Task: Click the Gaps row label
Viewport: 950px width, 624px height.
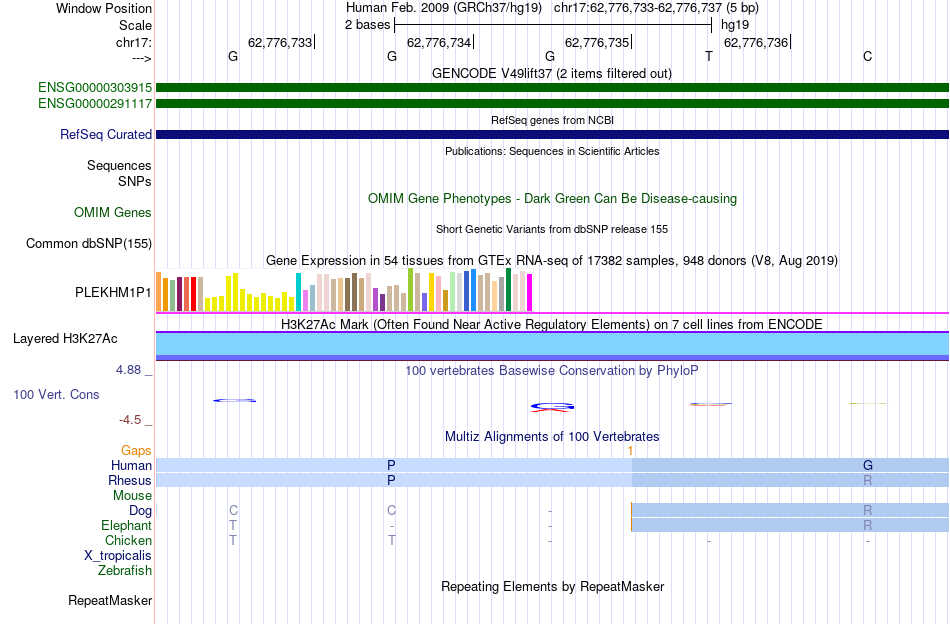Action: [x=136, y=450]
